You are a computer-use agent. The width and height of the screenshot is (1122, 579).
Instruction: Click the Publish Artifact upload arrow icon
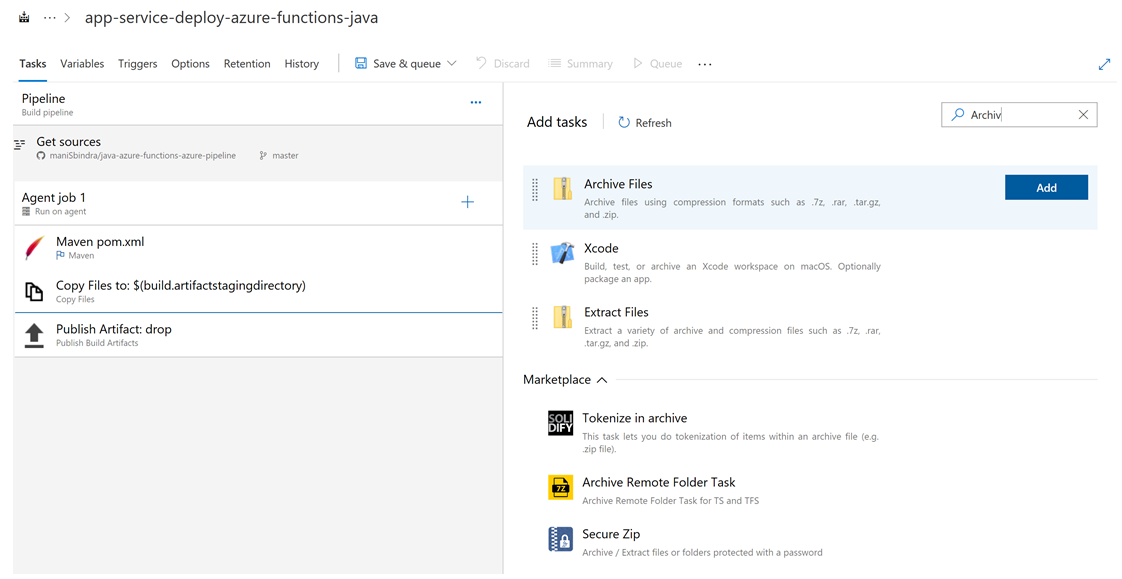coord(34,336)
